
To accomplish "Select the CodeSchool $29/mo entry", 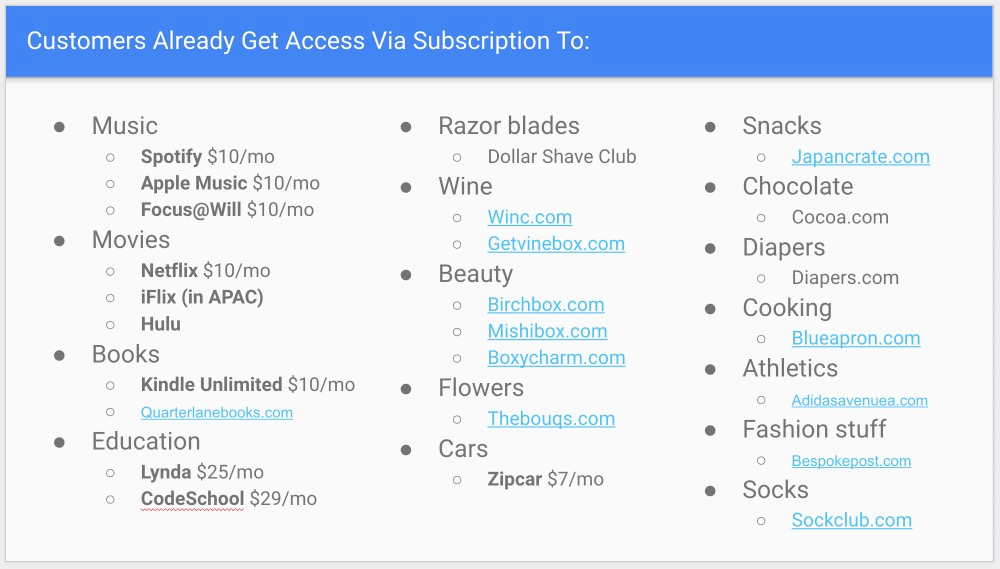I will click(x=228, y=498).
